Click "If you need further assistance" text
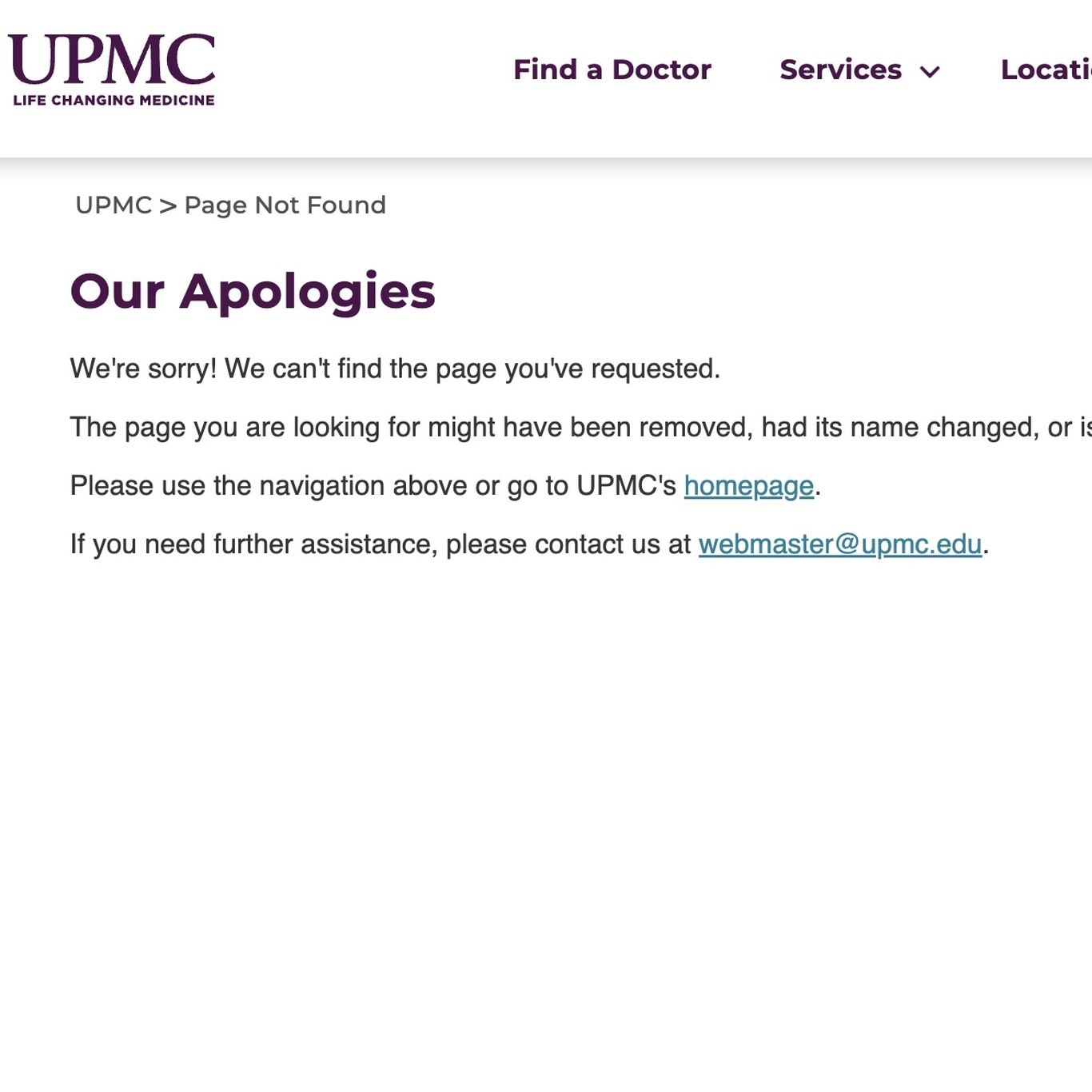 (253, 544)
